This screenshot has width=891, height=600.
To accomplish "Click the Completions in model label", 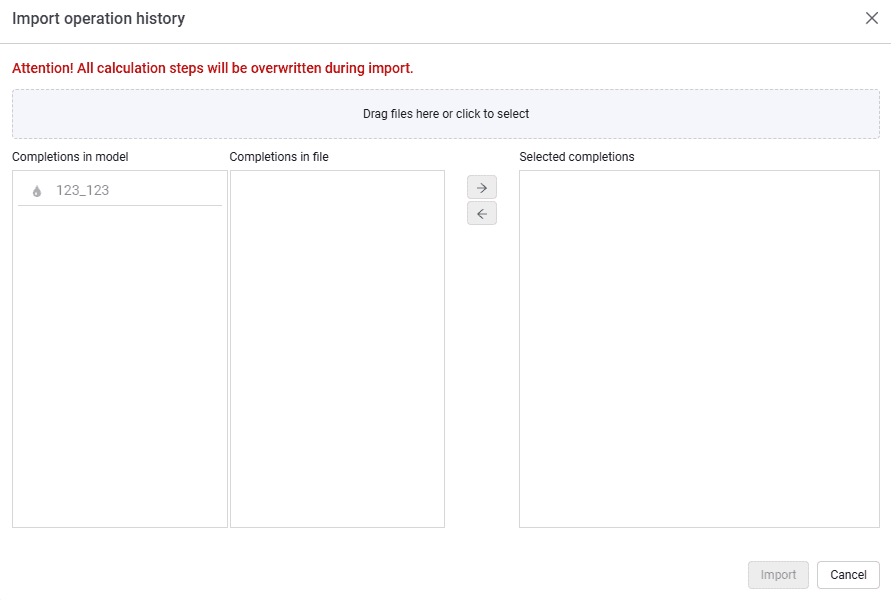I will tap(70, 157).
